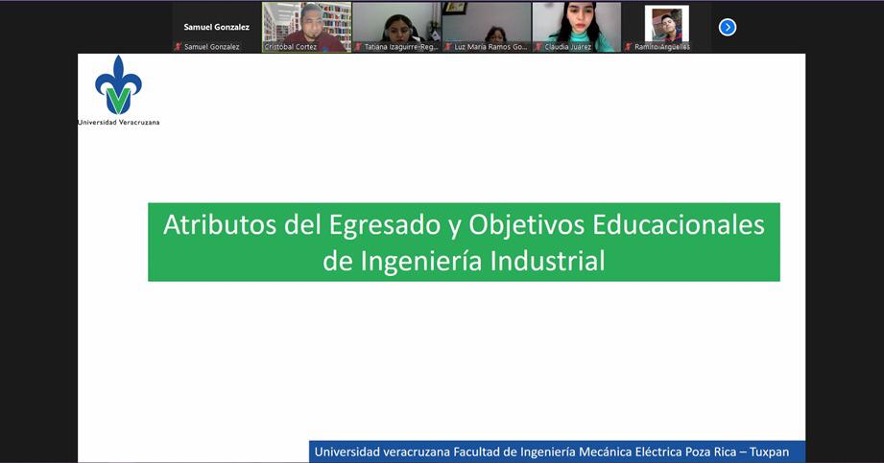Select Claudia Juarez's video thumbnail
884x464 pixels.
(x=576, y=22)
